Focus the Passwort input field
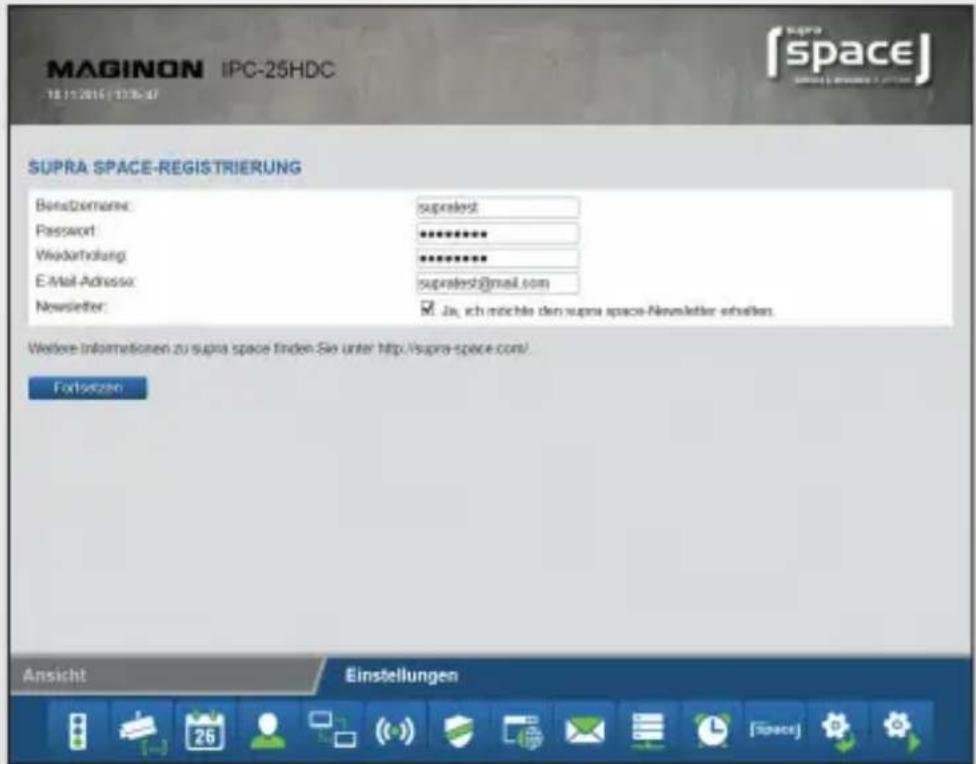Screen dimensions: 976x764 tap(497, 233)
